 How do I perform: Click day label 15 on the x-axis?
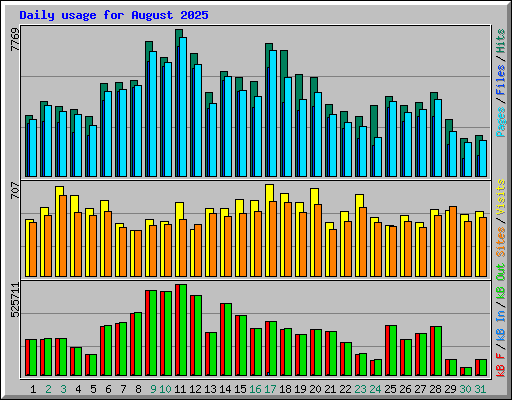tap(240, 389)
